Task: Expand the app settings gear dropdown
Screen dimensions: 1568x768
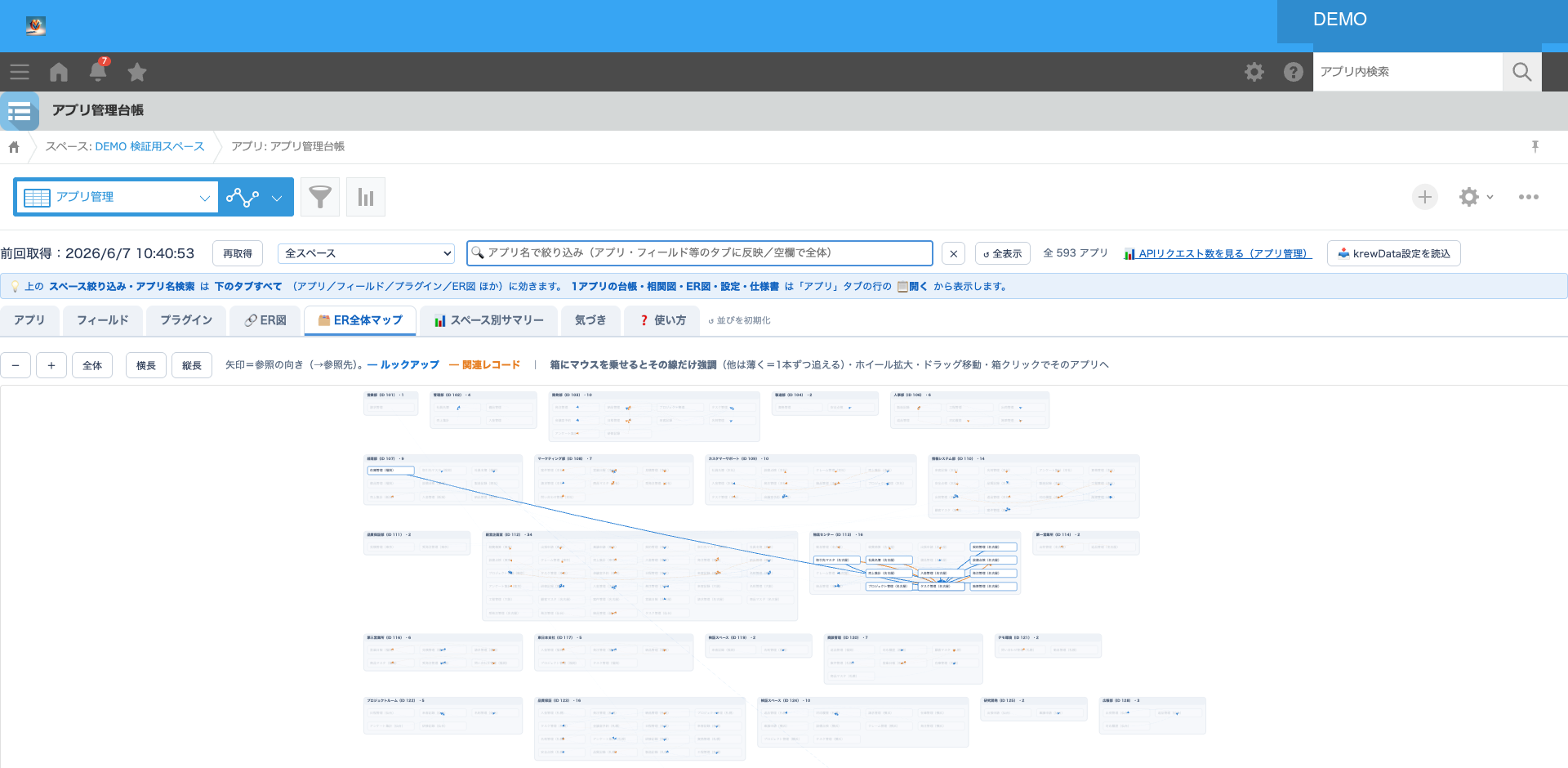Action: coord(1477,197)
